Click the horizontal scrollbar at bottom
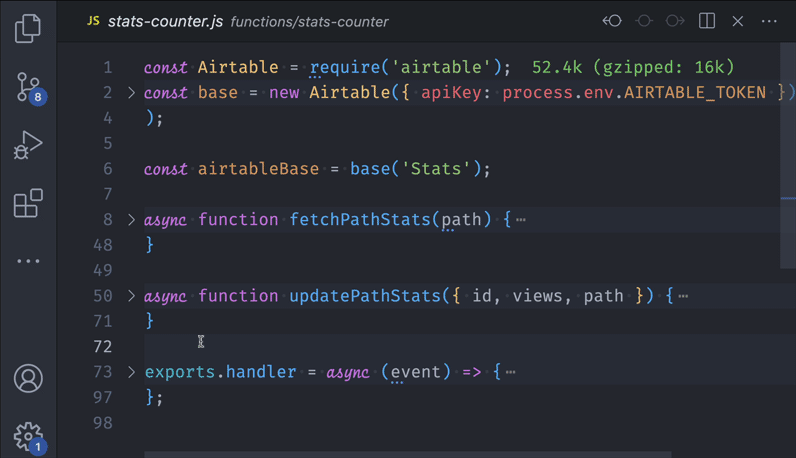 point(408,454)
